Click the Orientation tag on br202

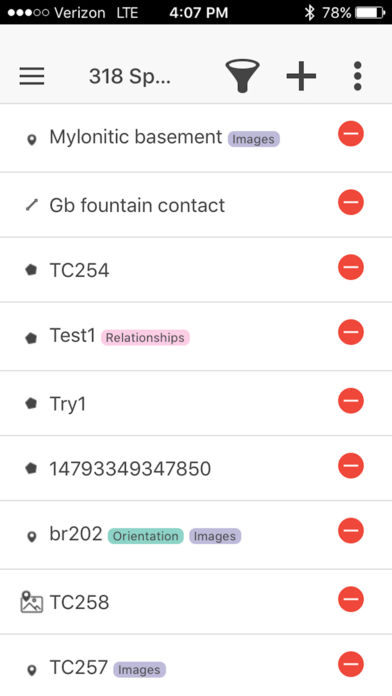point(145,536)
